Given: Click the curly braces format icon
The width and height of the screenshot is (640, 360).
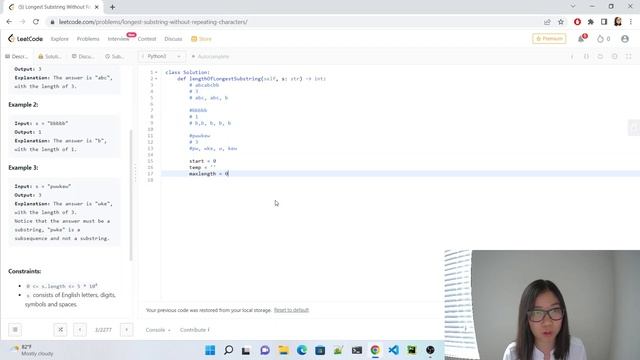Looking at the screenshot, I should 586,56.
